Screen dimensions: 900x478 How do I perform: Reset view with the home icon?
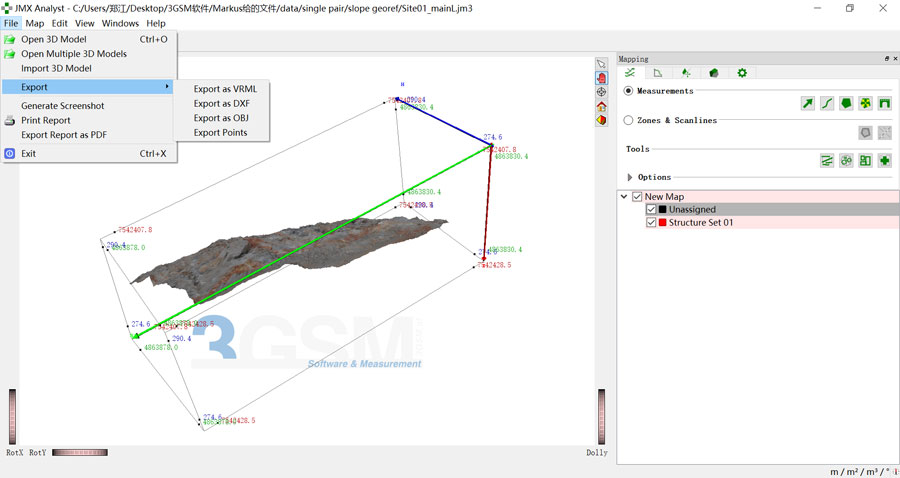(x=602, y=106)
